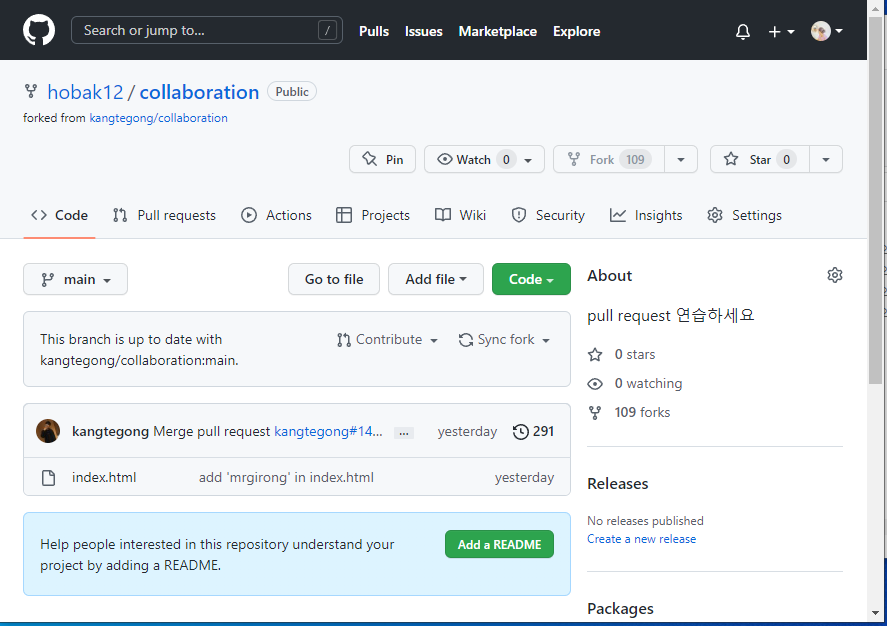Open the Packages heading
887x626 pixels.
[x=621, y=609]
